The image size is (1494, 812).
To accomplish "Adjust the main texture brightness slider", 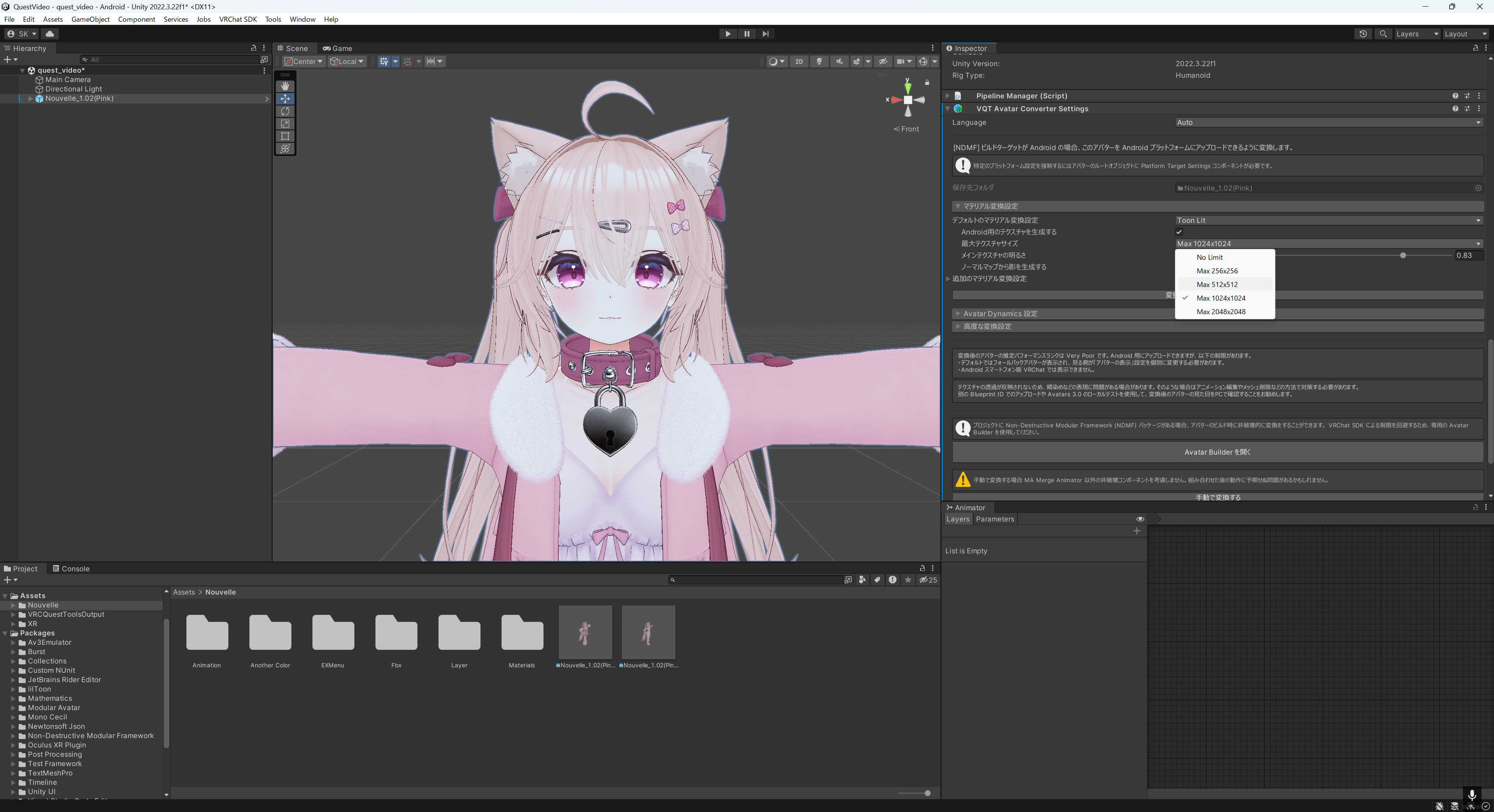I will point(1402,255).
